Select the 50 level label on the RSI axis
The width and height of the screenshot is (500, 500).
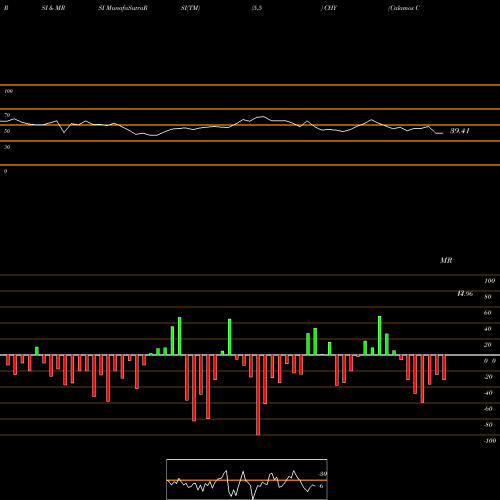[7, 131]
